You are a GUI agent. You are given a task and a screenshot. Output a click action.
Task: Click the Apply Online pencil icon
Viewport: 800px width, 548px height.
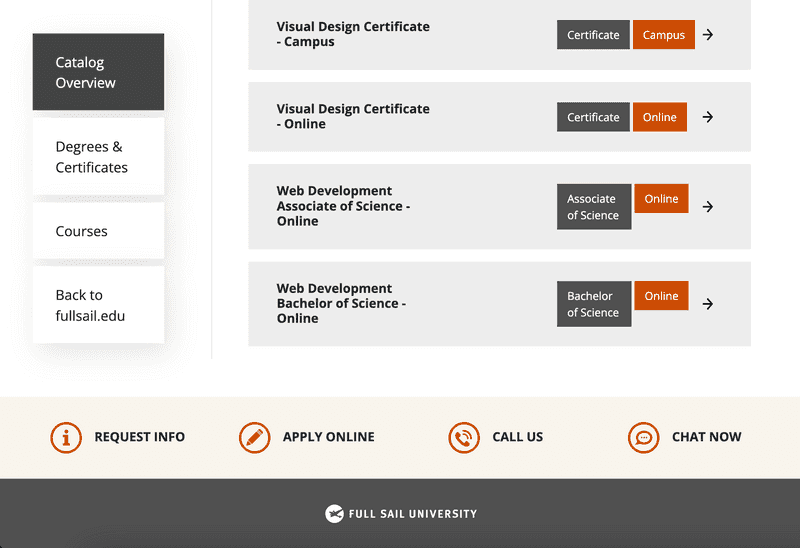click(x=255, y=437)
